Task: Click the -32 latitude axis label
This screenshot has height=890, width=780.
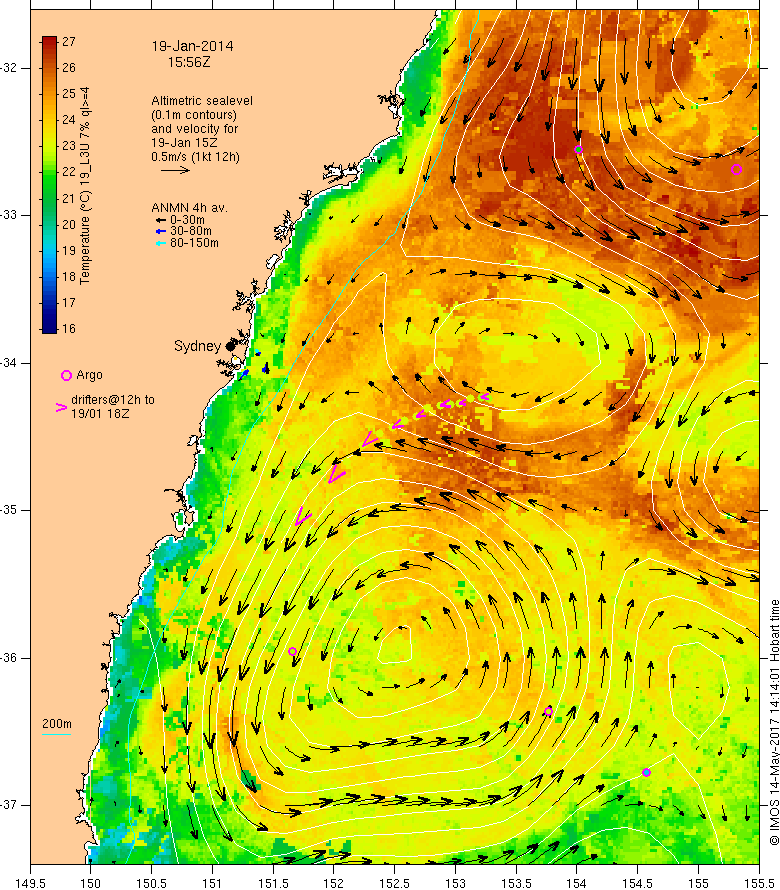Action: [9, 68]
